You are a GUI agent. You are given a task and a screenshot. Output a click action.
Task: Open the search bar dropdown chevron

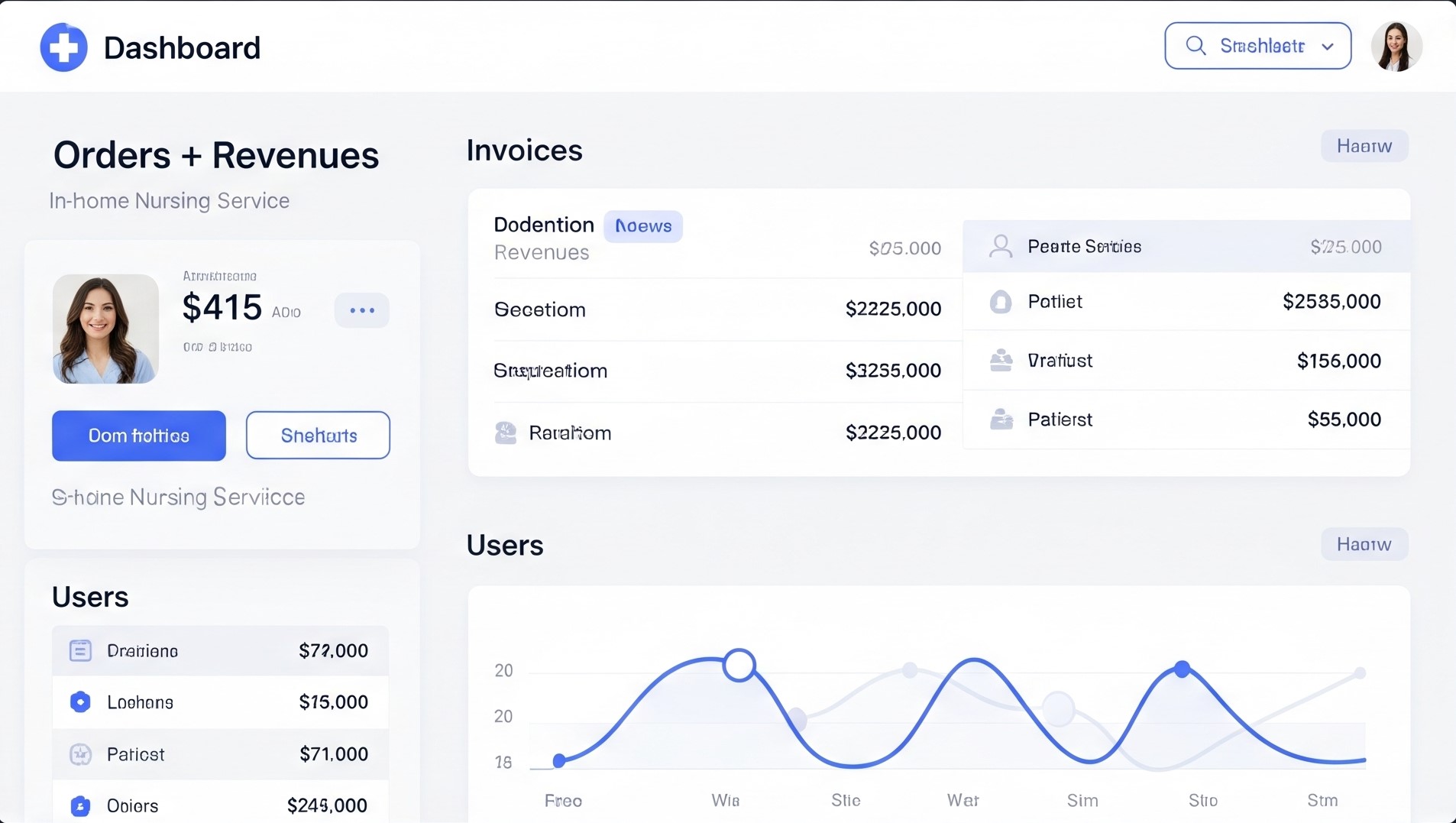(1327, 46)
